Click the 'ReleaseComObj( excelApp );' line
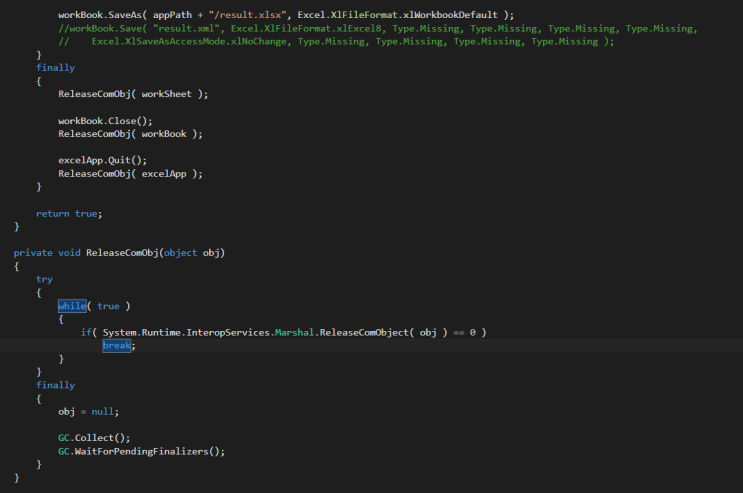743x493 pixels. (x=130, y=174)
